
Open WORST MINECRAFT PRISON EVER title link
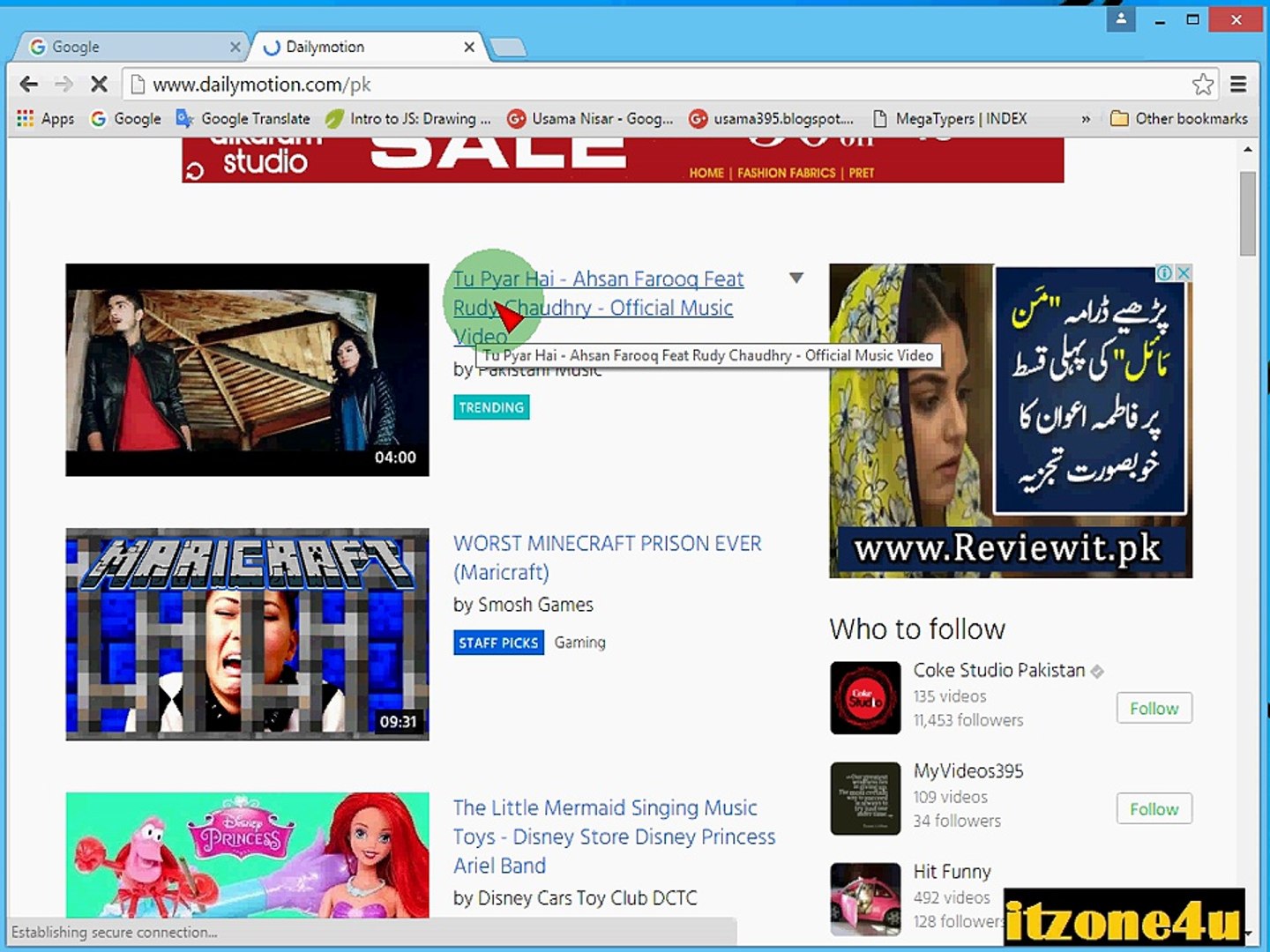(x=607, y=557)
